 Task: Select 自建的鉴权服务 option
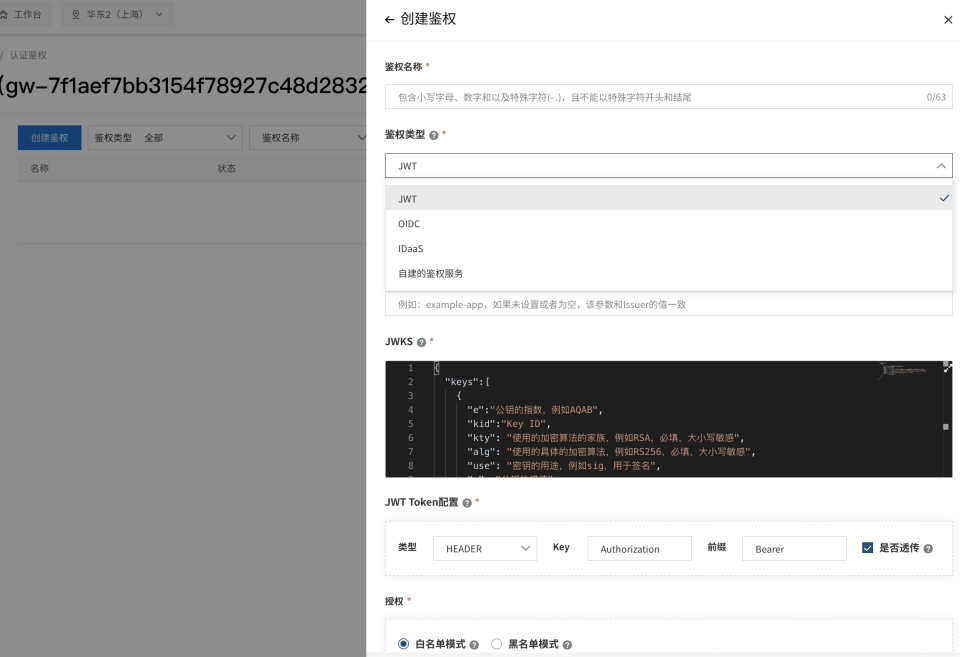[x=430, y=273]
